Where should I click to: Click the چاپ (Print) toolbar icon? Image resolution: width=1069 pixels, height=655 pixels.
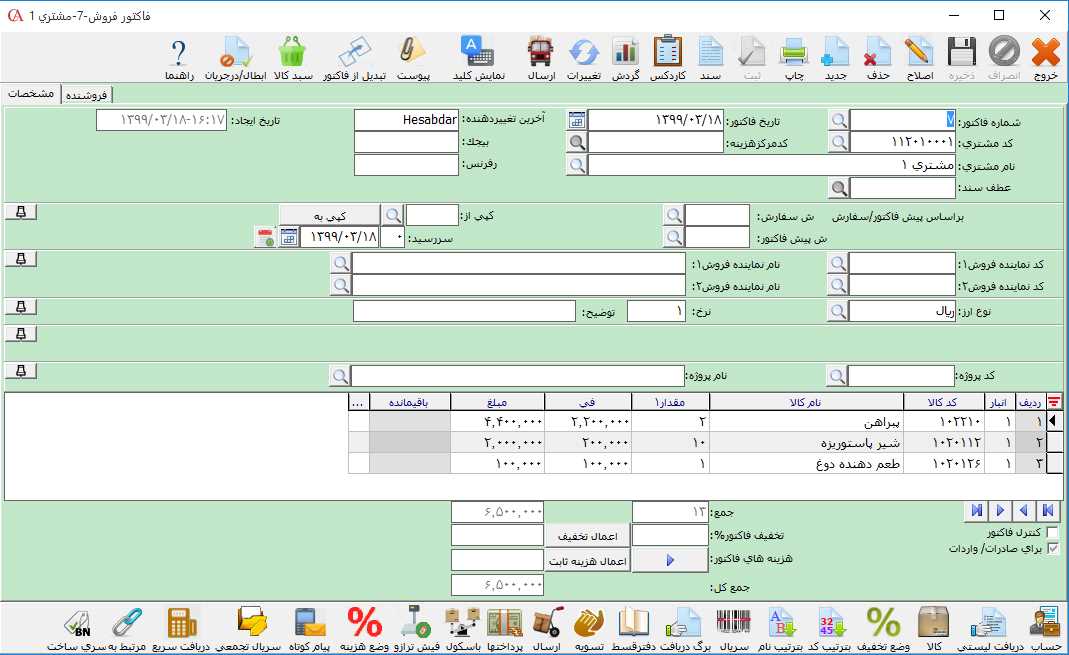click(x=793, y=57)
